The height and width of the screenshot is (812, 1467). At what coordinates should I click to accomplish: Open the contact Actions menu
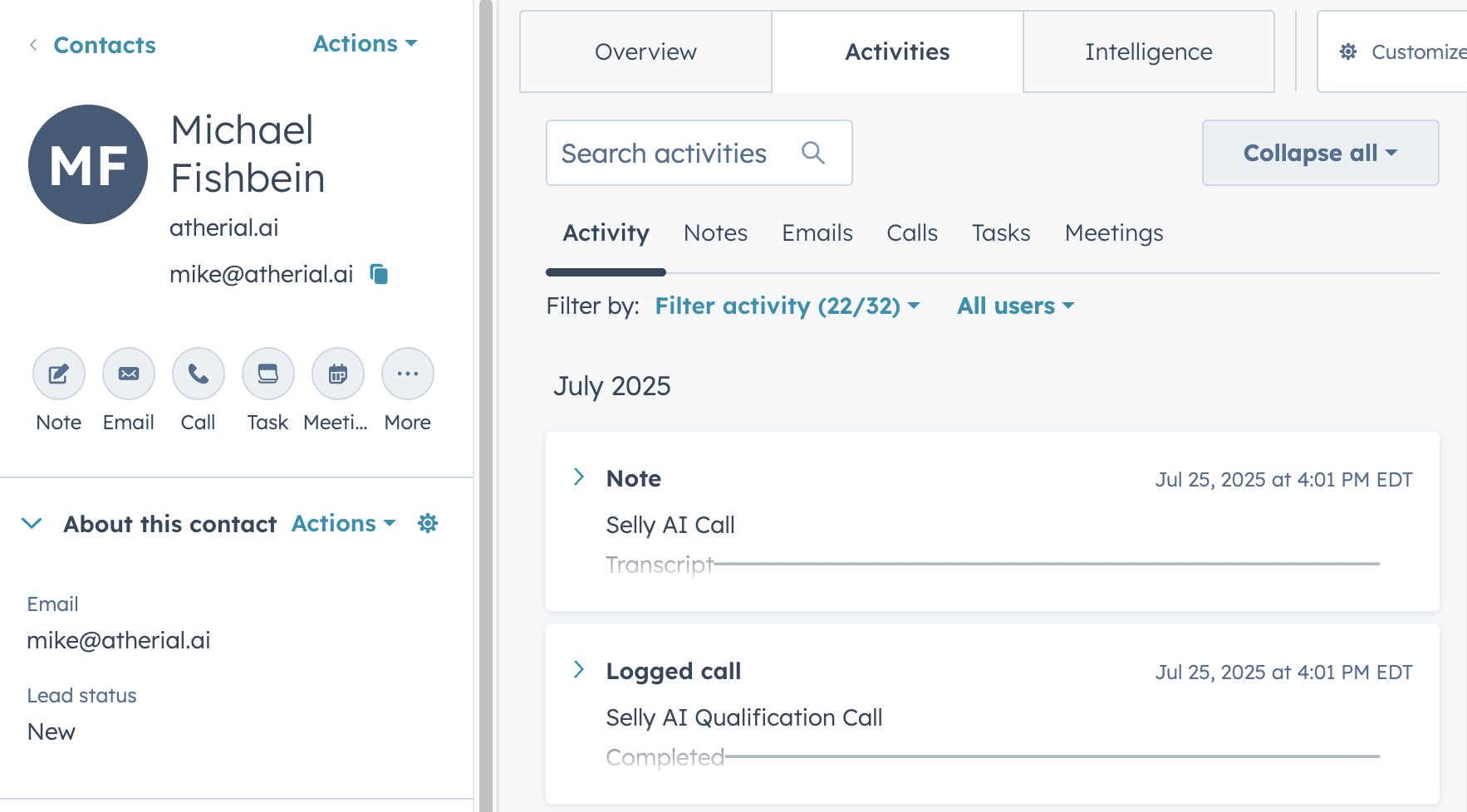[364, 43]
